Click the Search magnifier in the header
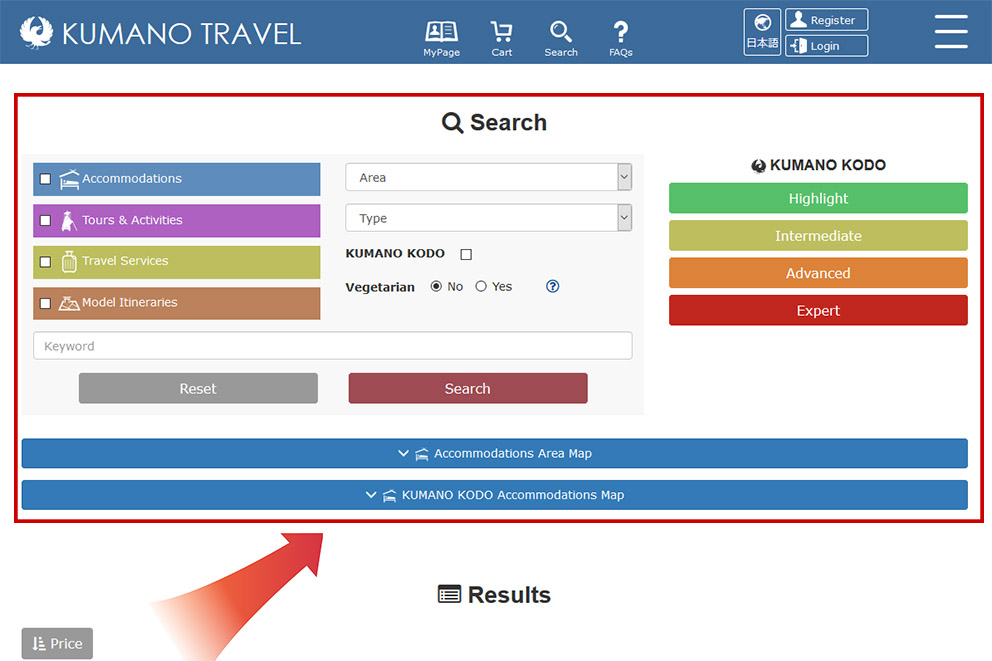This screenshot has height=661, width=992. click(x=561, y=39)
